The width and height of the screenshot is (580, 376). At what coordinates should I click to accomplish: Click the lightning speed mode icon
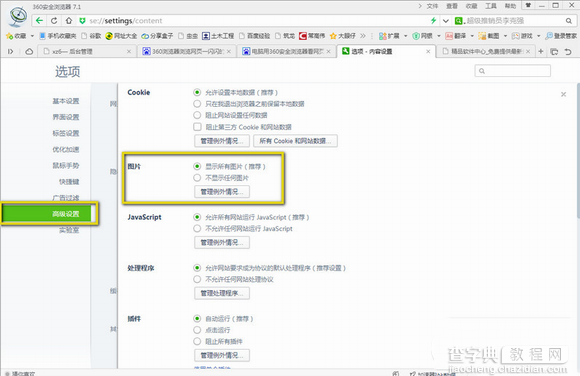coord(434,21)
